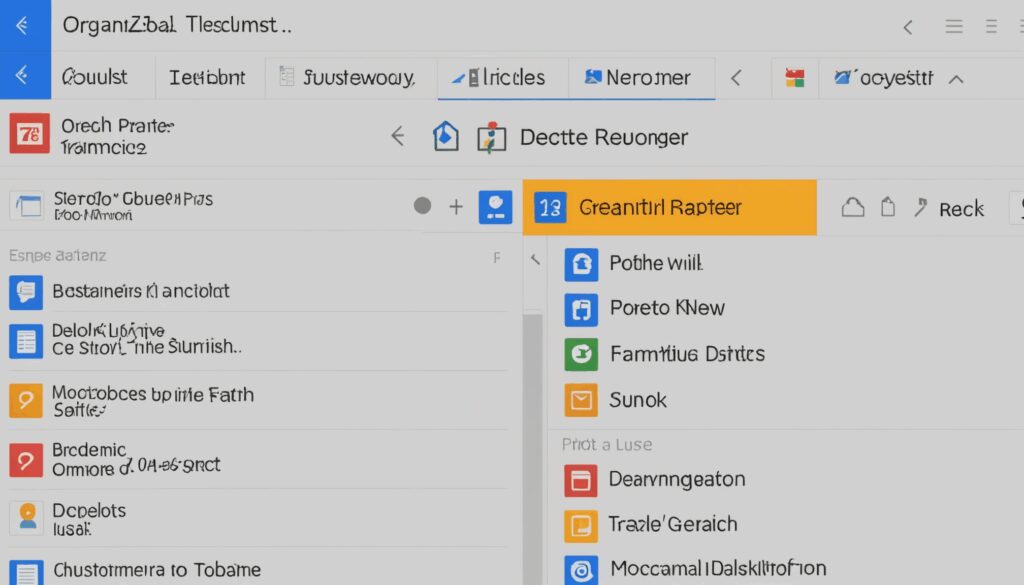This screenshot has width=1024, height=585.
Task: Select the Fuustewoay tab
Action: tap(351, 78)
